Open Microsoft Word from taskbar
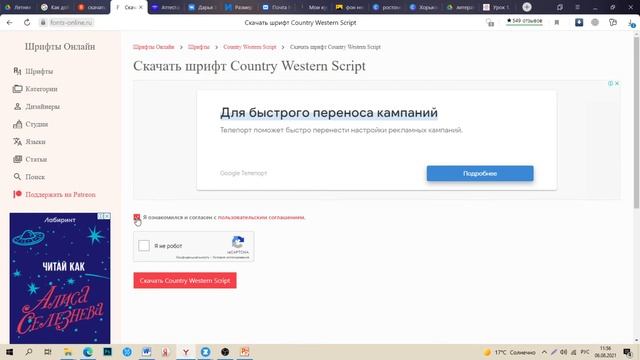640x360 pixels. pos(147,352)
